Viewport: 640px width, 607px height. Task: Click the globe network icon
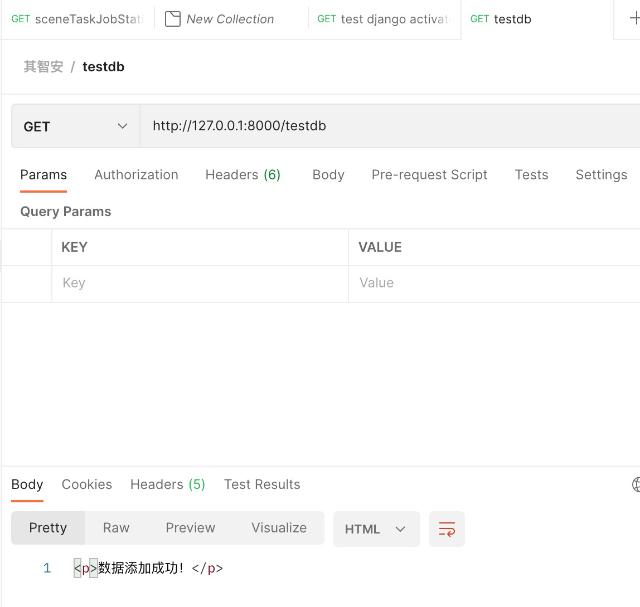636,485
